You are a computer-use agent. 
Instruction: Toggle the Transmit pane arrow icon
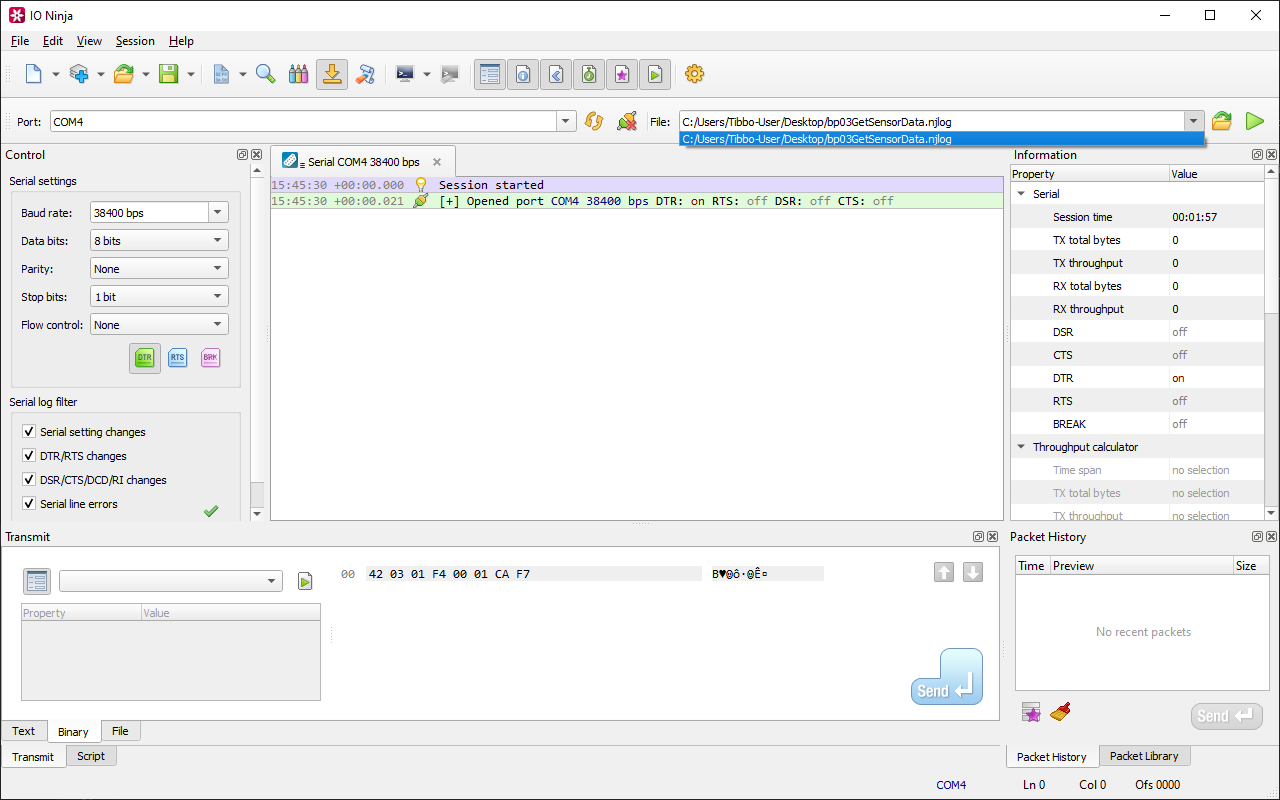556,74
